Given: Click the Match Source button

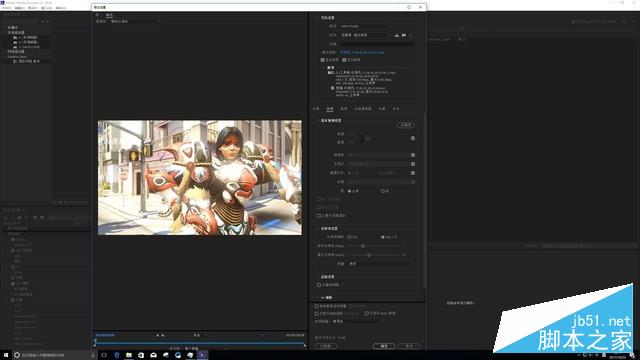Looking at the screenshot, I should coord(406,125).
